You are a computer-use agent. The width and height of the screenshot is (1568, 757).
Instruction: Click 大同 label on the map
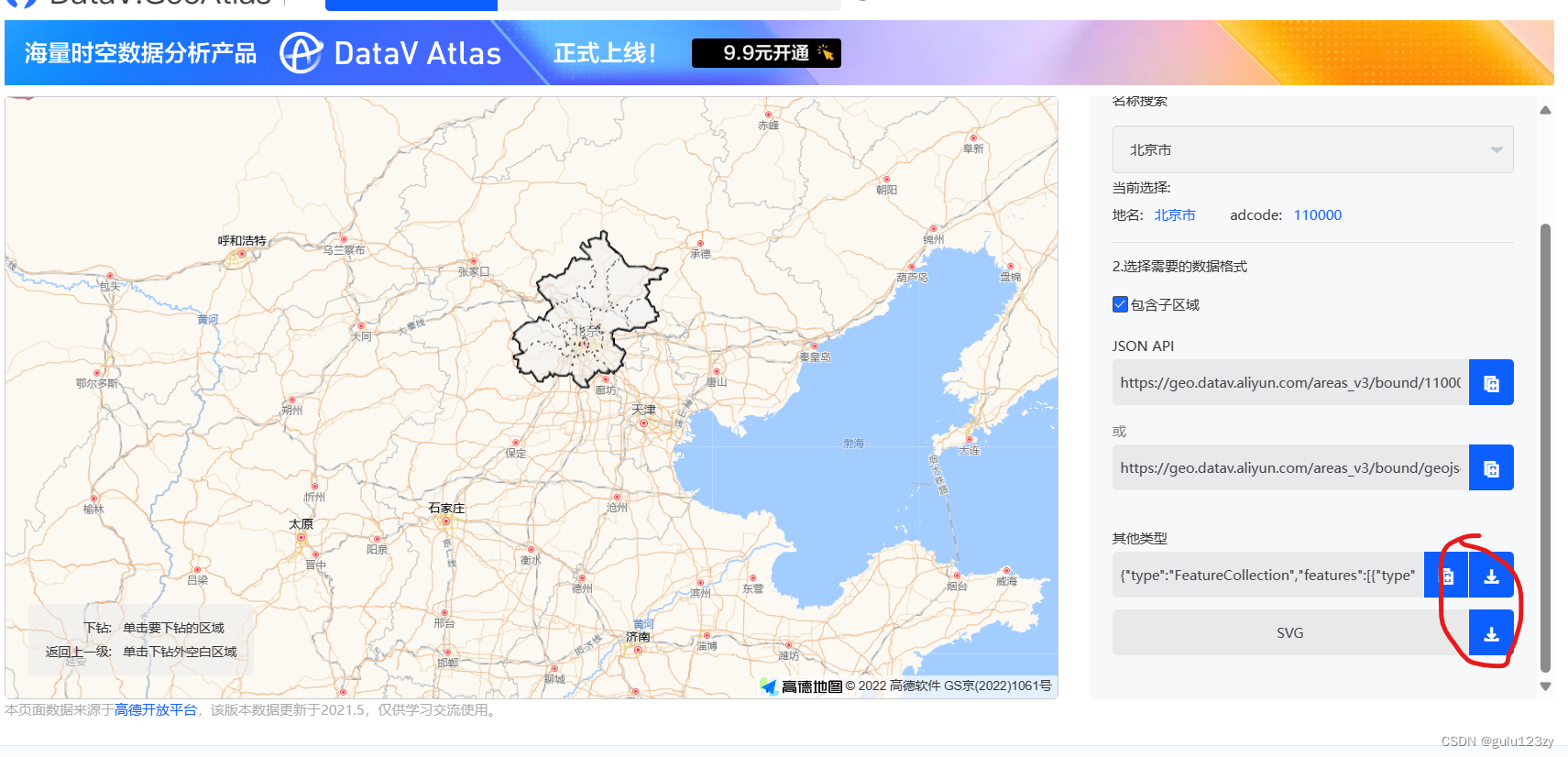[x=361, y=336]
